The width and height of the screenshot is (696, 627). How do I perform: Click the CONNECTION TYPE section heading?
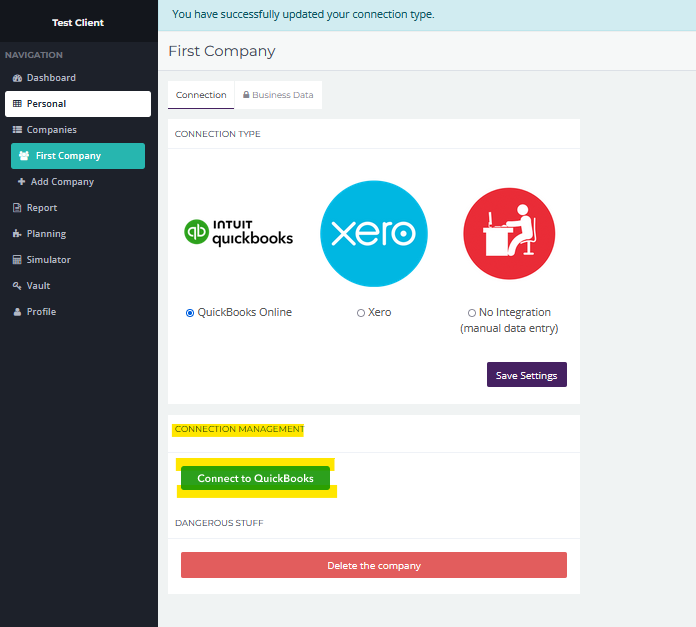pos(218,134)
